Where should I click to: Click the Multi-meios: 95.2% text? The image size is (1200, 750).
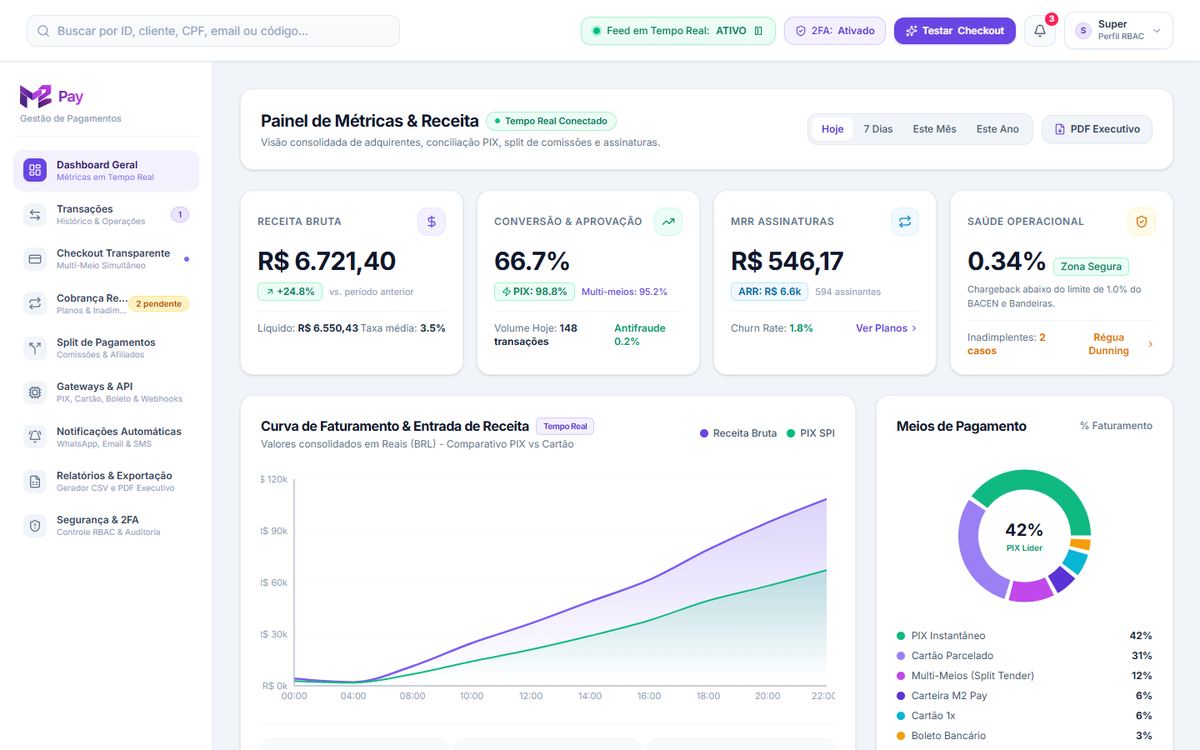(624, 292)
